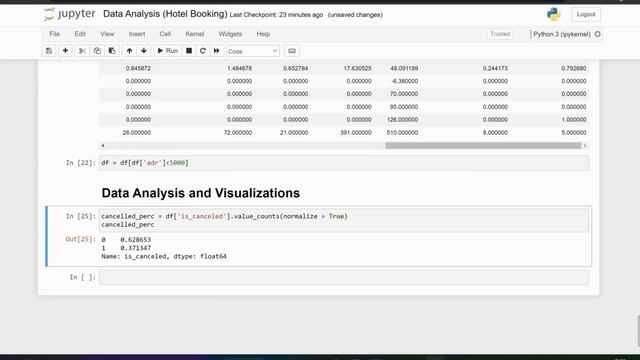Click table cell 391.000000
The width and height of the screenshot is (640, 360).
356,133
